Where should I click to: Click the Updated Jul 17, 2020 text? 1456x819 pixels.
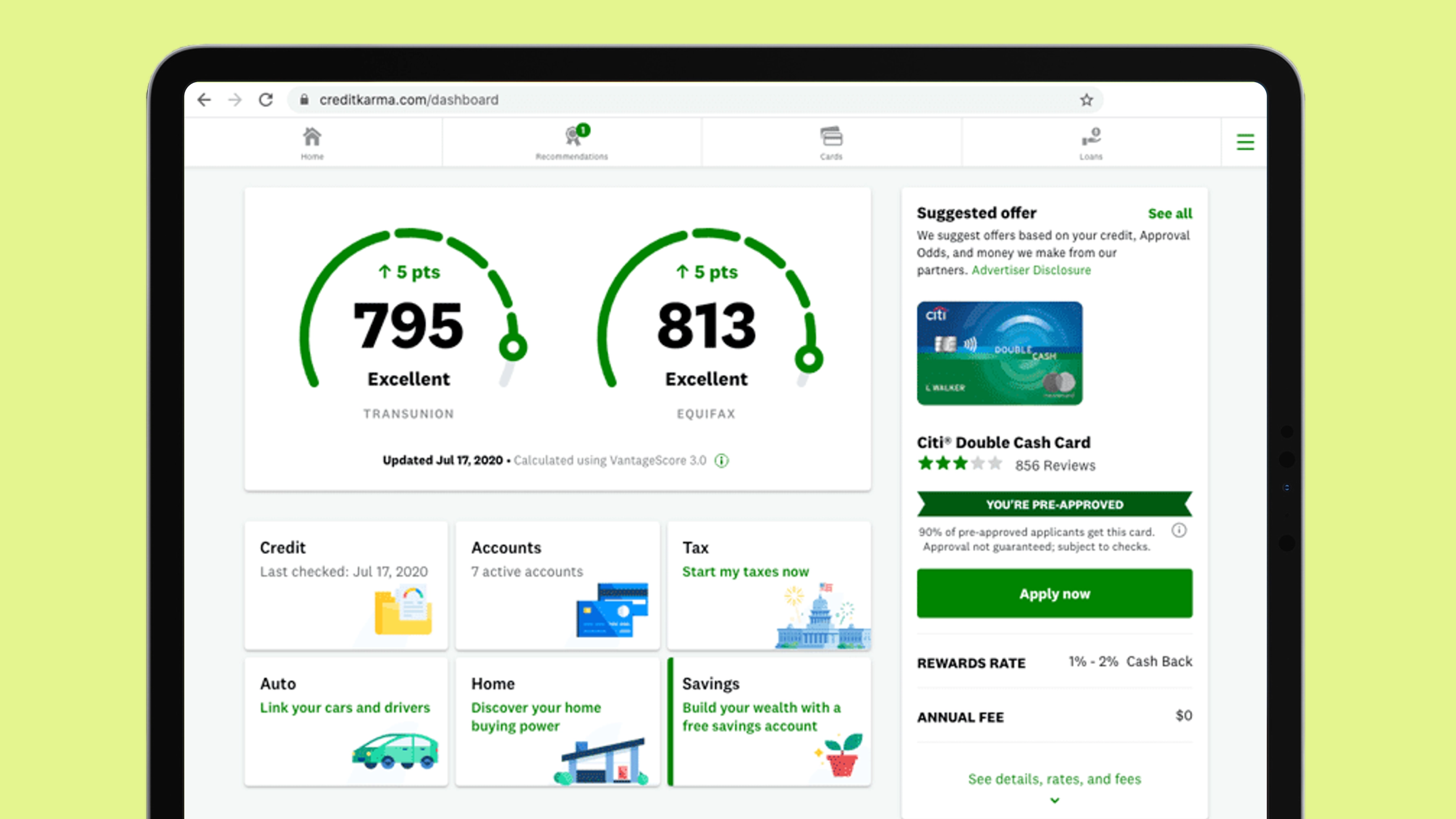coord(442,460)
